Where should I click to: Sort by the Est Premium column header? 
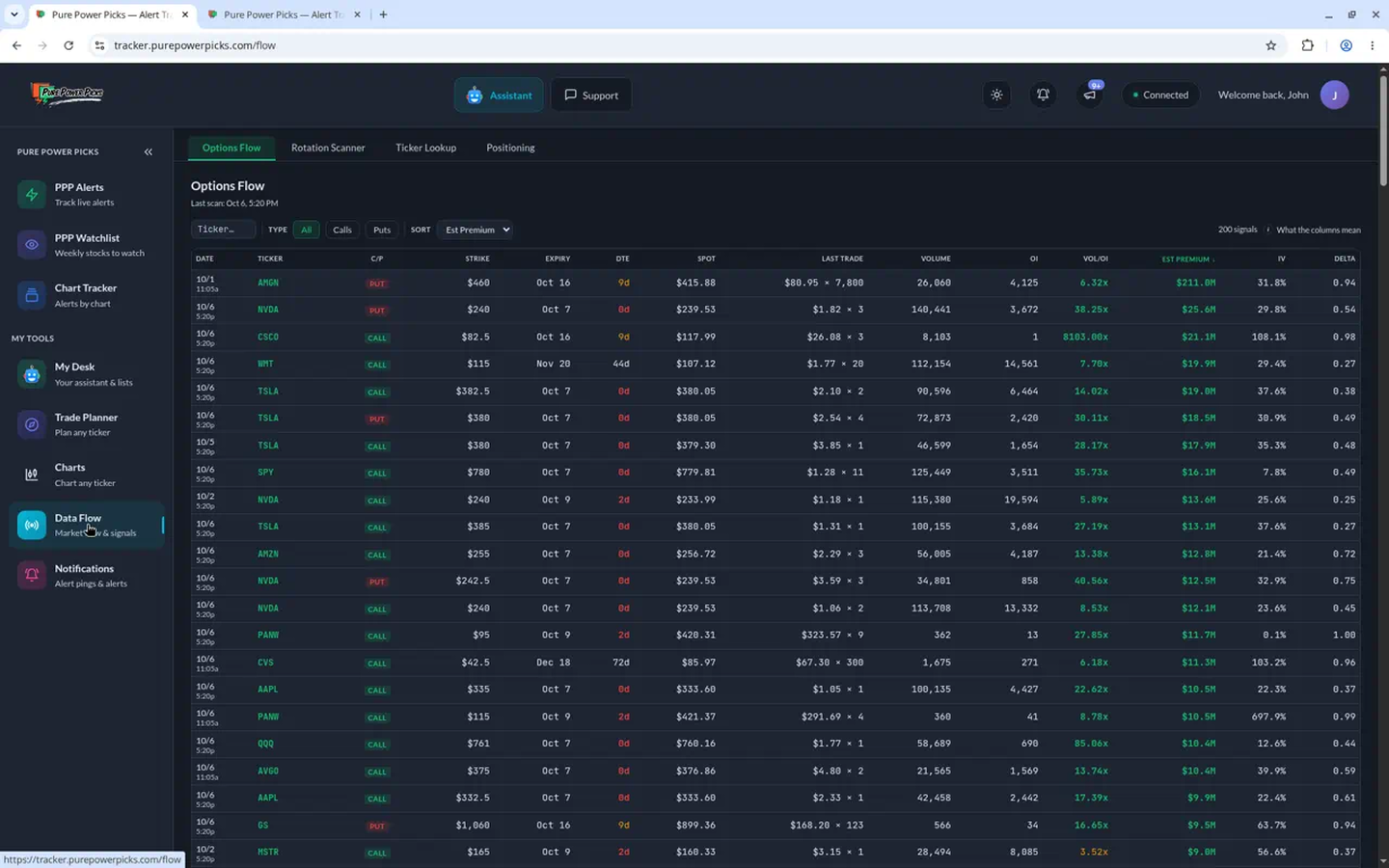click(x=1187, y=258)
